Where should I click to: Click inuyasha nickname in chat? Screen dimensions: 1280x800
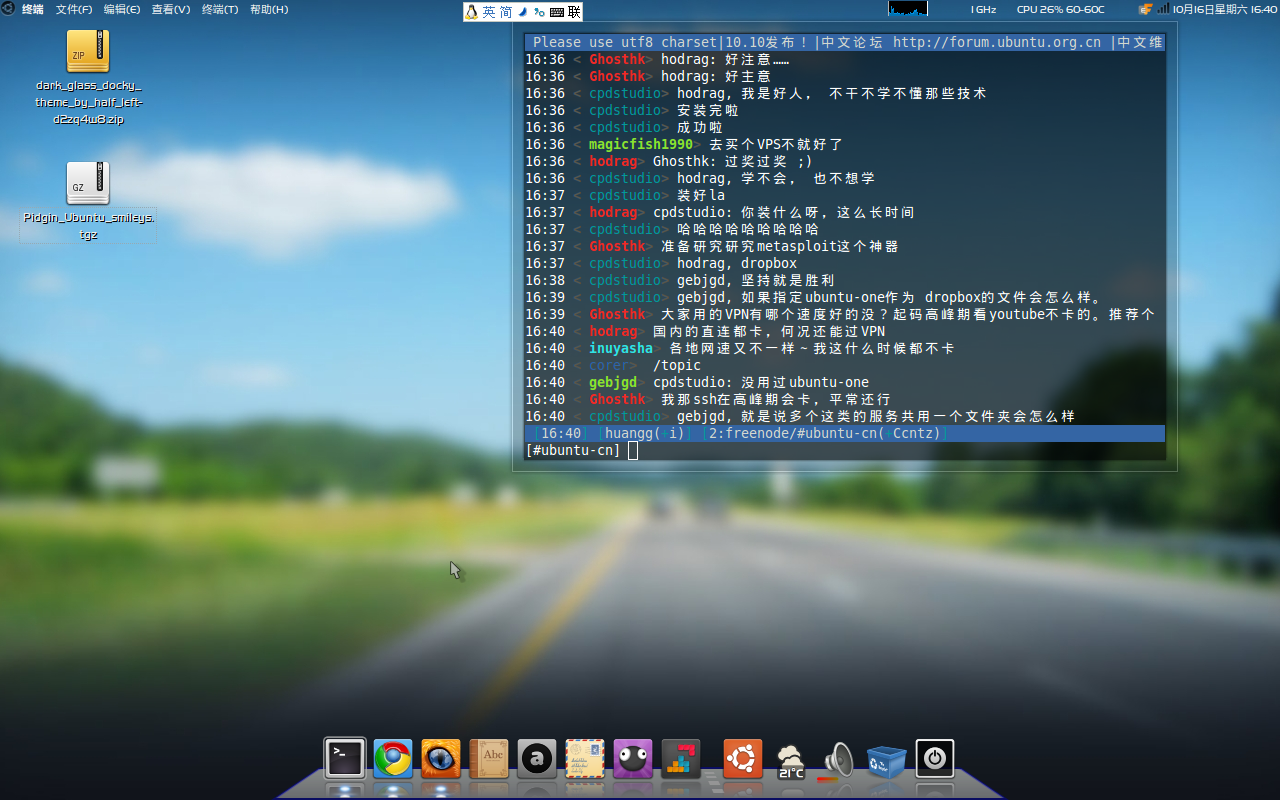click(x=620, y=348)
